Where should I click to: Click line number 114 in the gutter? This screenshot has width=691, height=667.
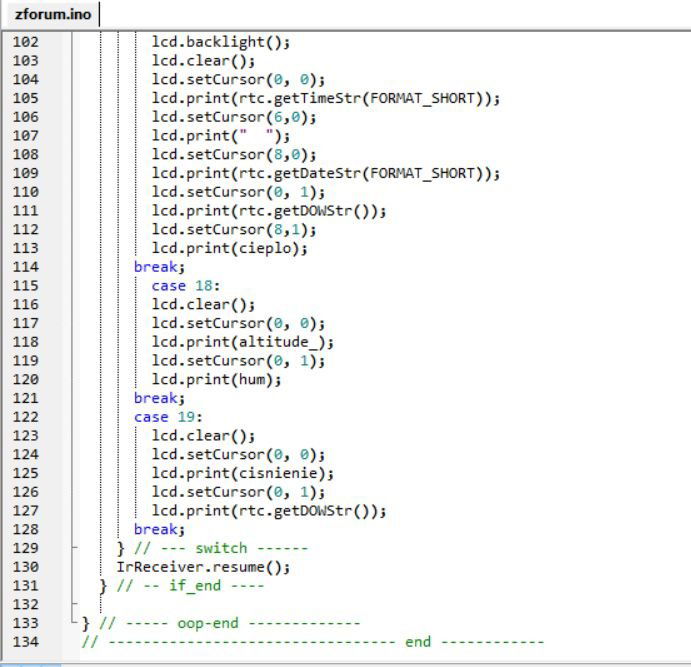(26, 267)
